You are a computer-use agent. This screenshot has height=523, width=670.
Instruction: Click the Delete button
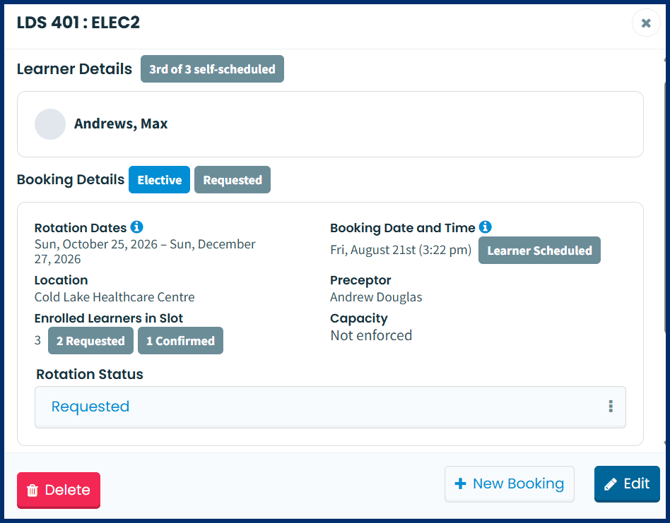tap(59, 490)
